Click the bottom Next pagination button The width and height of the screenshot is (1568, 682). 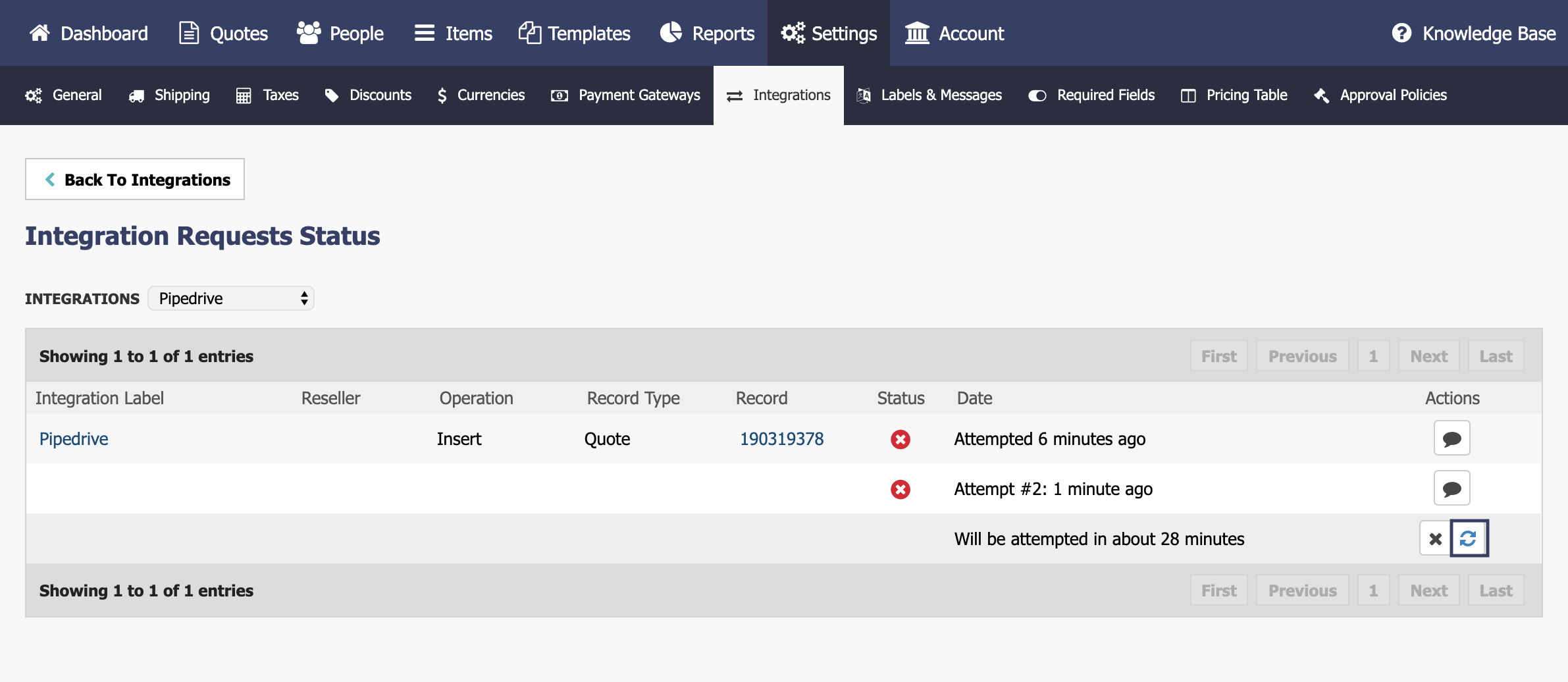point(1429,590)
